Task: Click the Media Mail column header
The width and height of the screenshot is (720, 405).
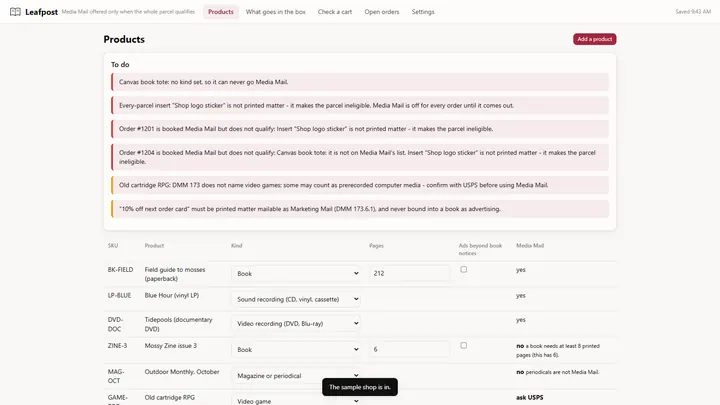Action: click(530, 246)
